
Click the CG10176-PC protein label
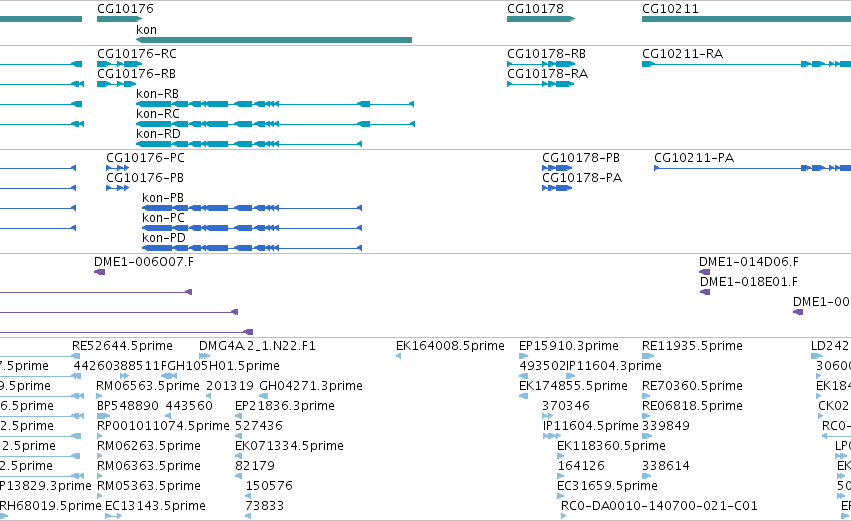[x=145, y=158]
